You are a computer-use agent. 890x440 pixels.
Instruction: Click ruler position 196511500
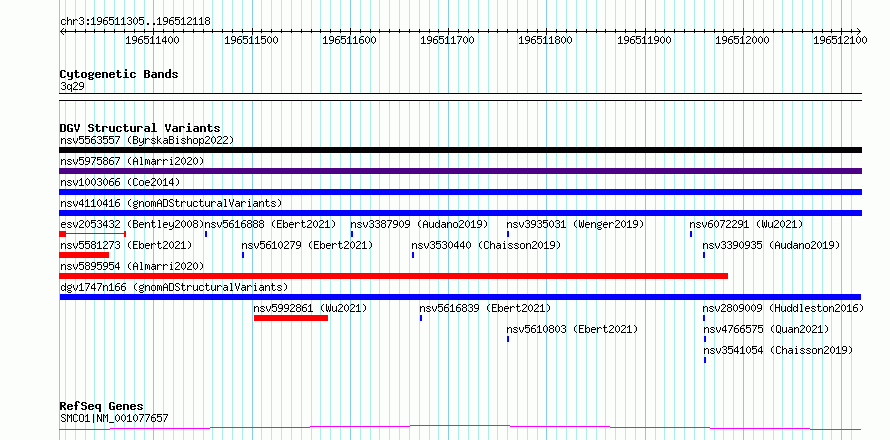click(251, 40)
